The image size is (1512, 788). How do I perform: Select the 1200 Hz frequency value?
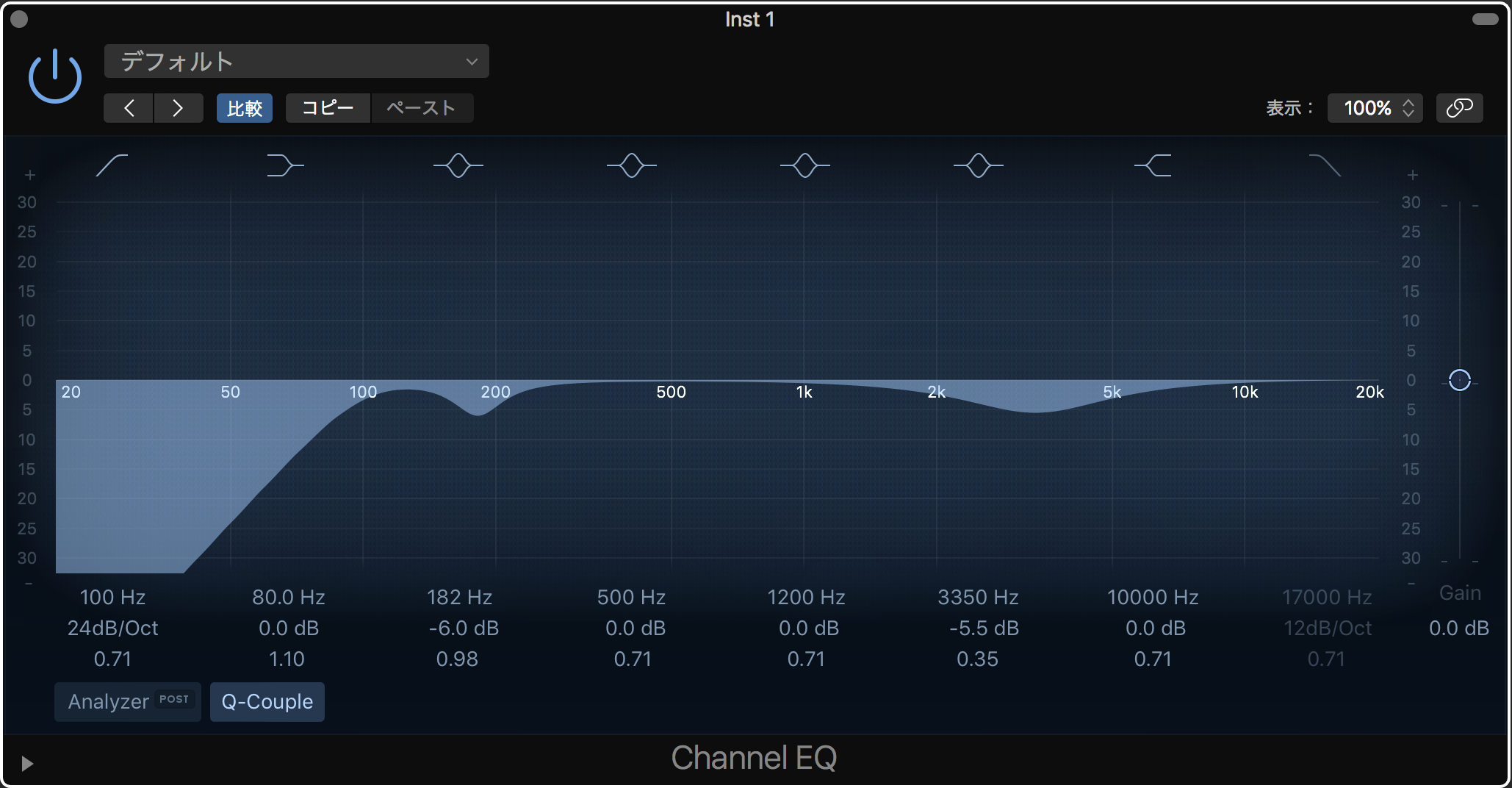[806, 597]
